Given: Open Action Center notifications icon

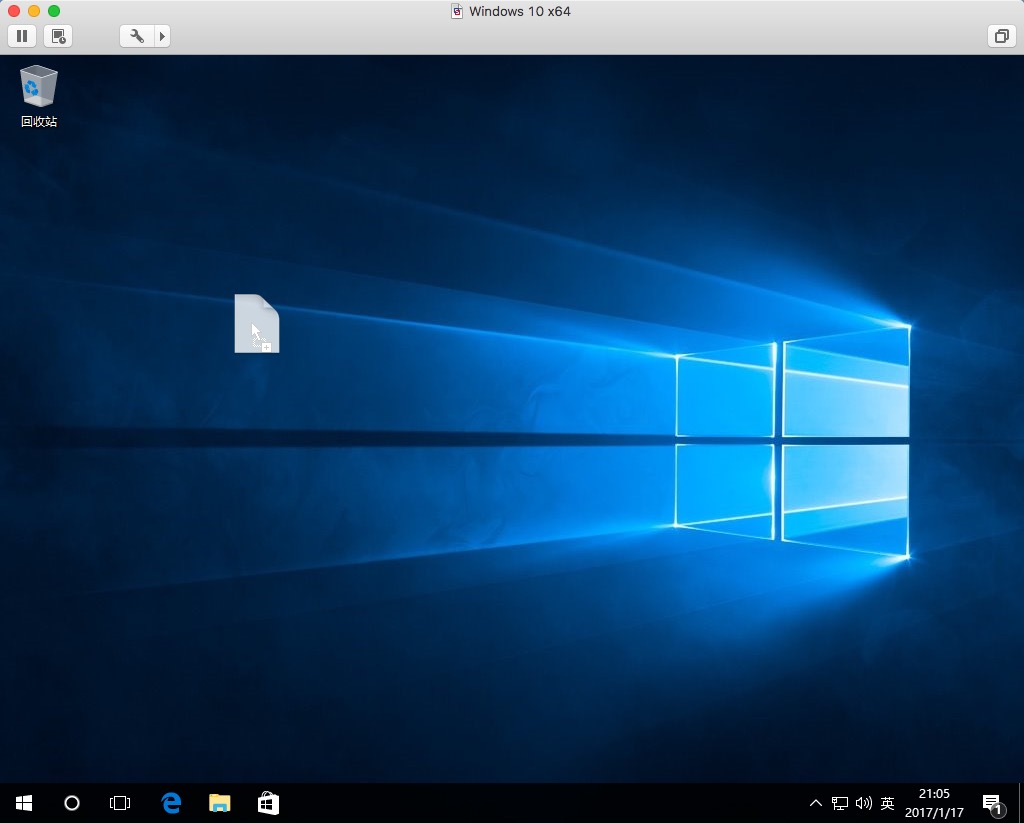Looking at the screenshot, I should tap(992, 803).
